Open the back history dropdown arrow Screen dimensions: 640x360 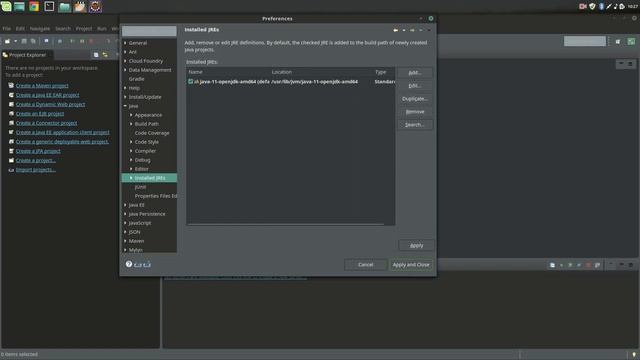(x=404, y=30)
